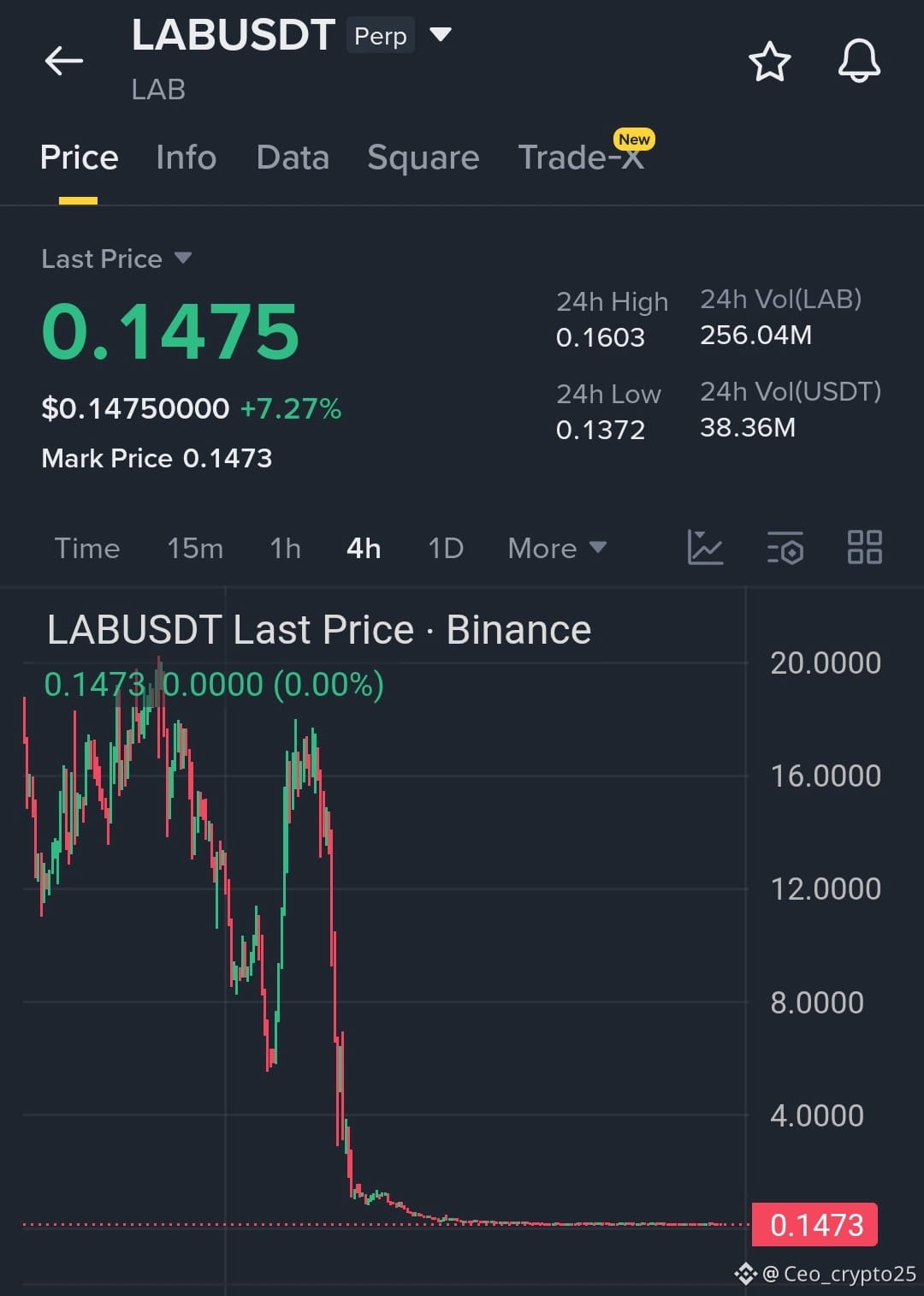Click the 12.0000 price axis label
Screen dimensions: 924x1296
[826, 889]
